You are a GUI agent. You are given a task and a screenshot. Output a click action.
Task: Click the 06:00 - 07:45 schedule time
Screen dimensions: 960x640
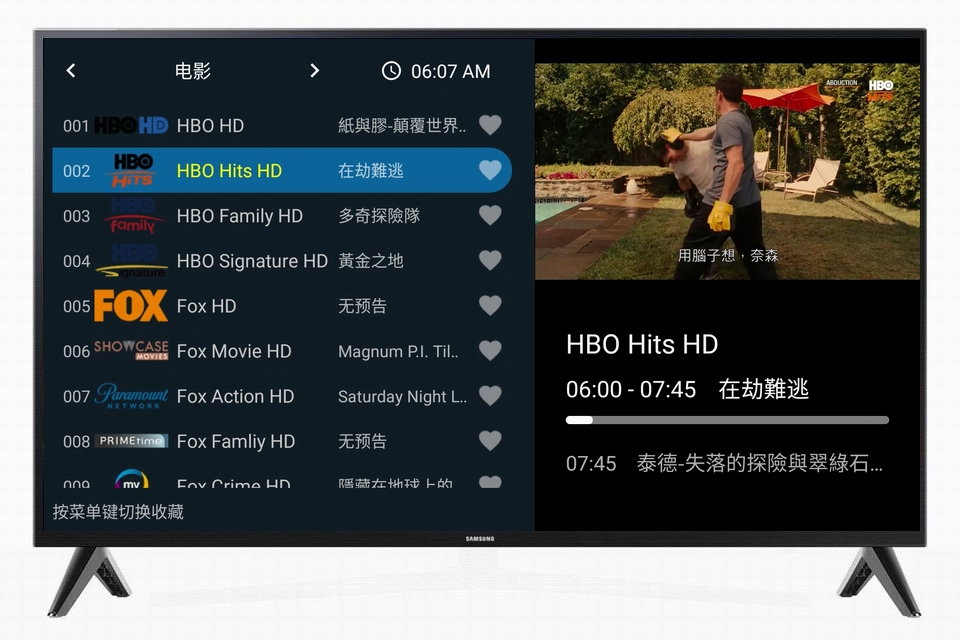(x=631, y=390)
